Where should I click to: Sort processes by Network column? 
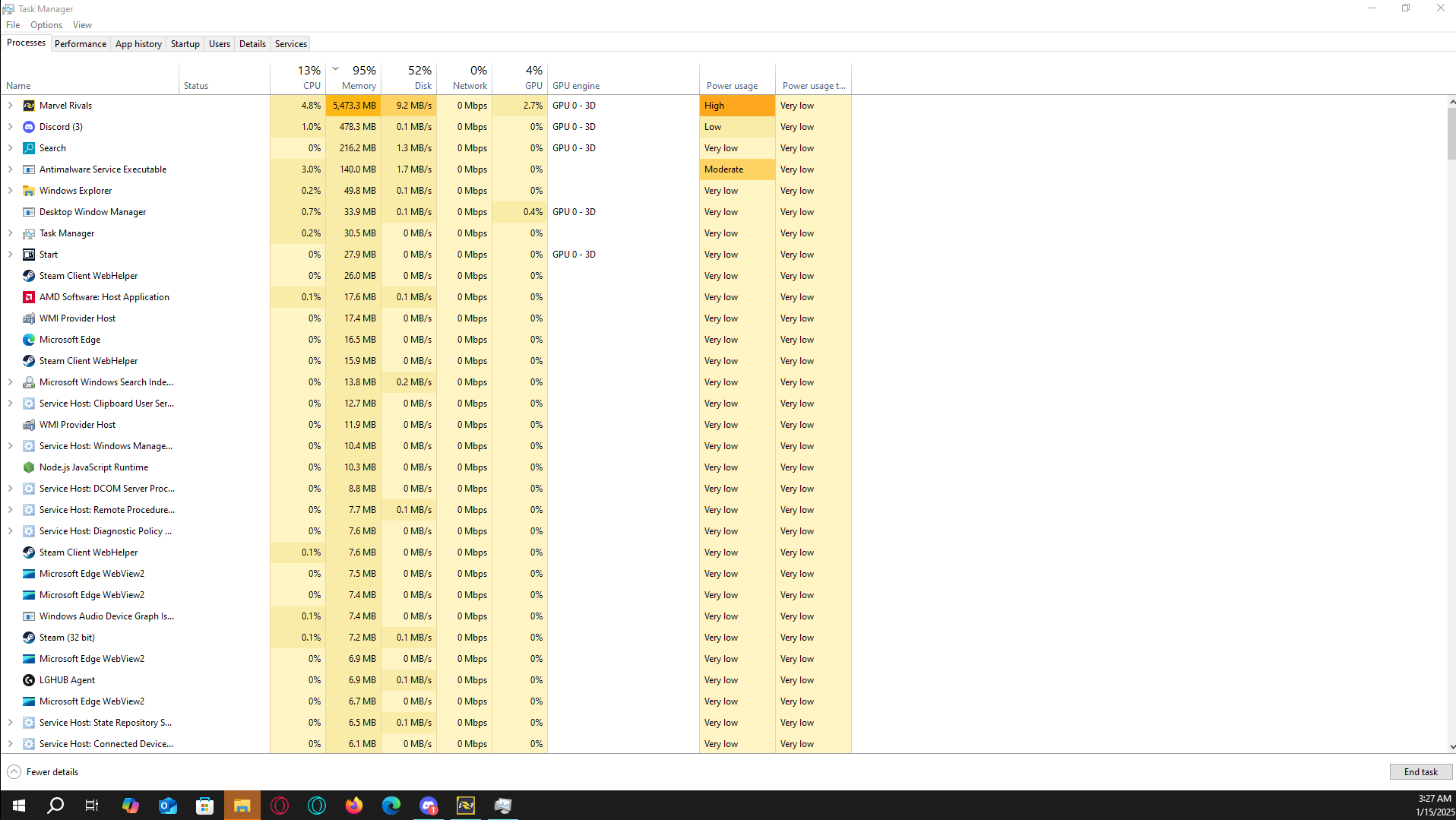464,78
